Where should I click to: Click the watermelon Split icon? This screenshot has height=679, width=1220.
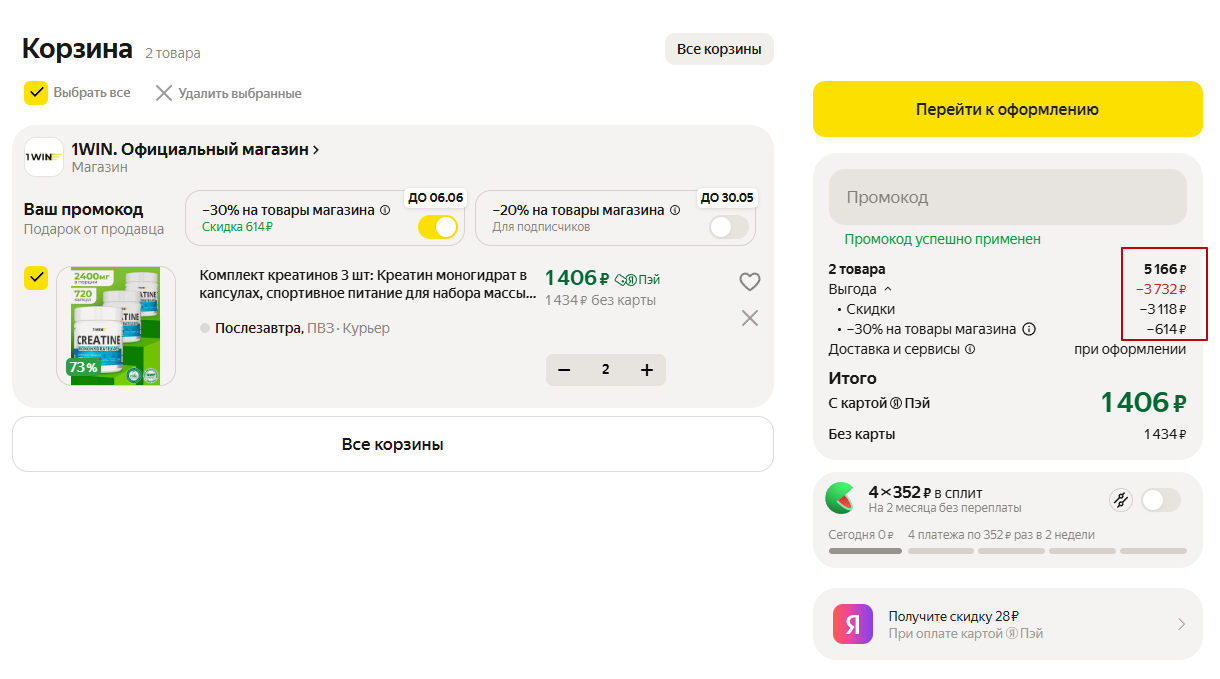(840, 497)
